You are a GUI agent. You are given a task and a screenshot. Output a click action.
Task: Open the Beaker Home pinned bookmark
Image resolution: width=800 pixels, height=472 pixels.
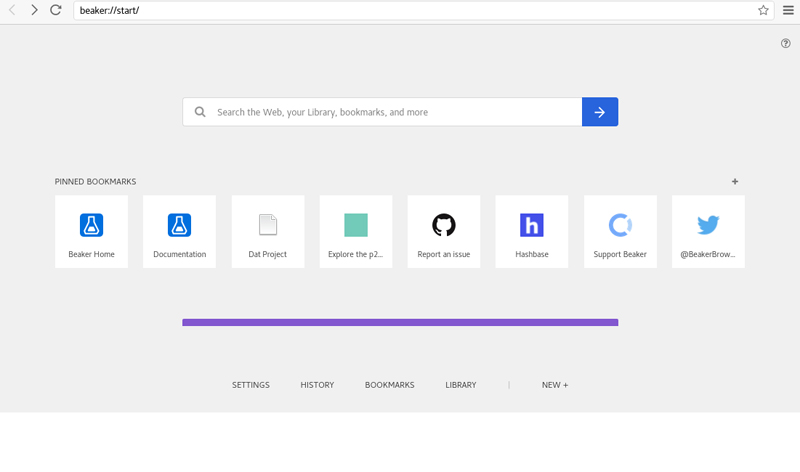(x=91, y=231)
